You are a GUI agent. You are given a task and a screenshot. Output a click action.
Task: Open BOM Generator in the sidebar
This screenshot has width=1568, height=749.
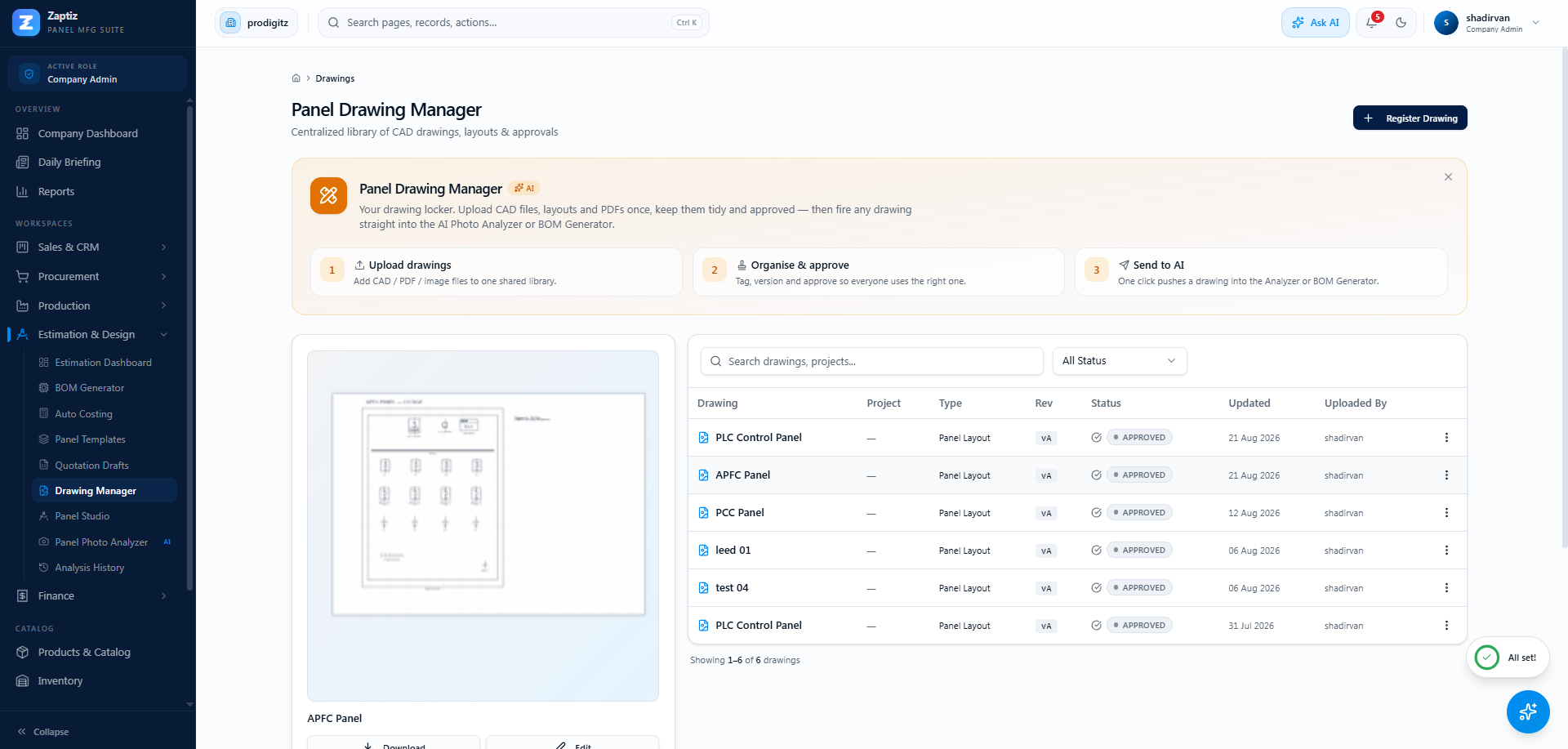tap(104, 388)
